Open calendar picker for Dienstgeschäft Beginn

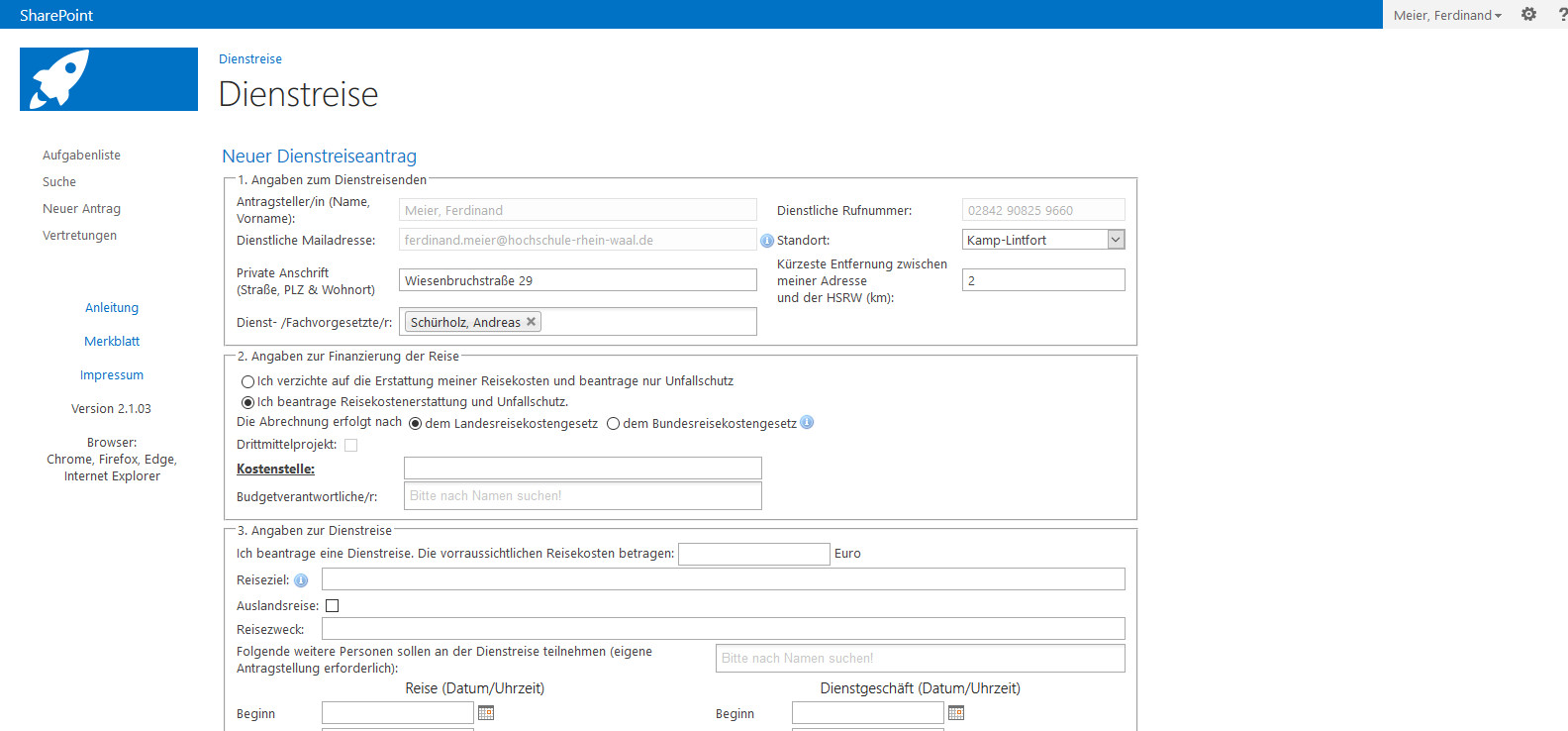(x=956, y=713)
